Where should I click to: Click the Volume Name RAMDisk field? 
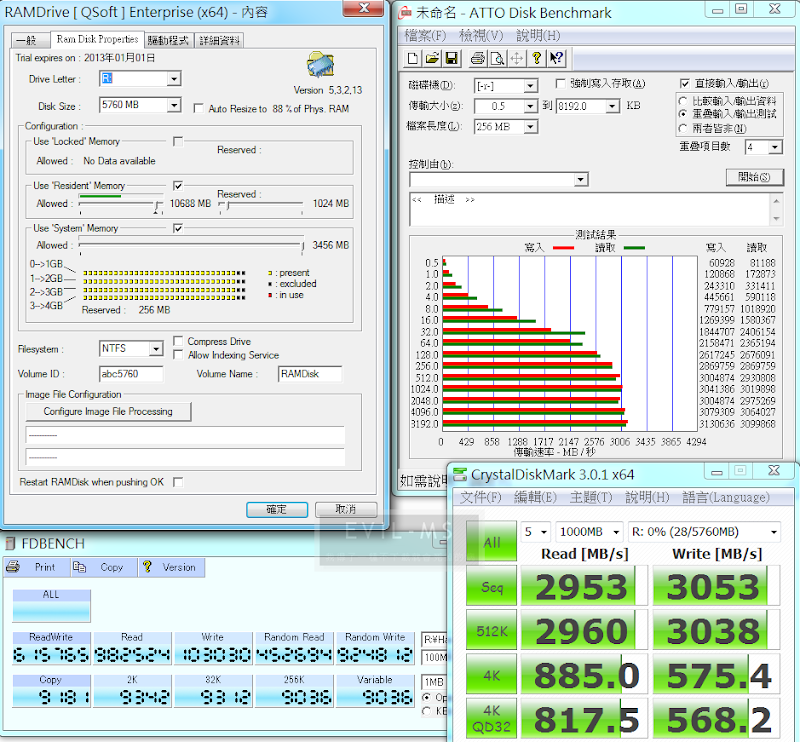click(x=310, y=374)
